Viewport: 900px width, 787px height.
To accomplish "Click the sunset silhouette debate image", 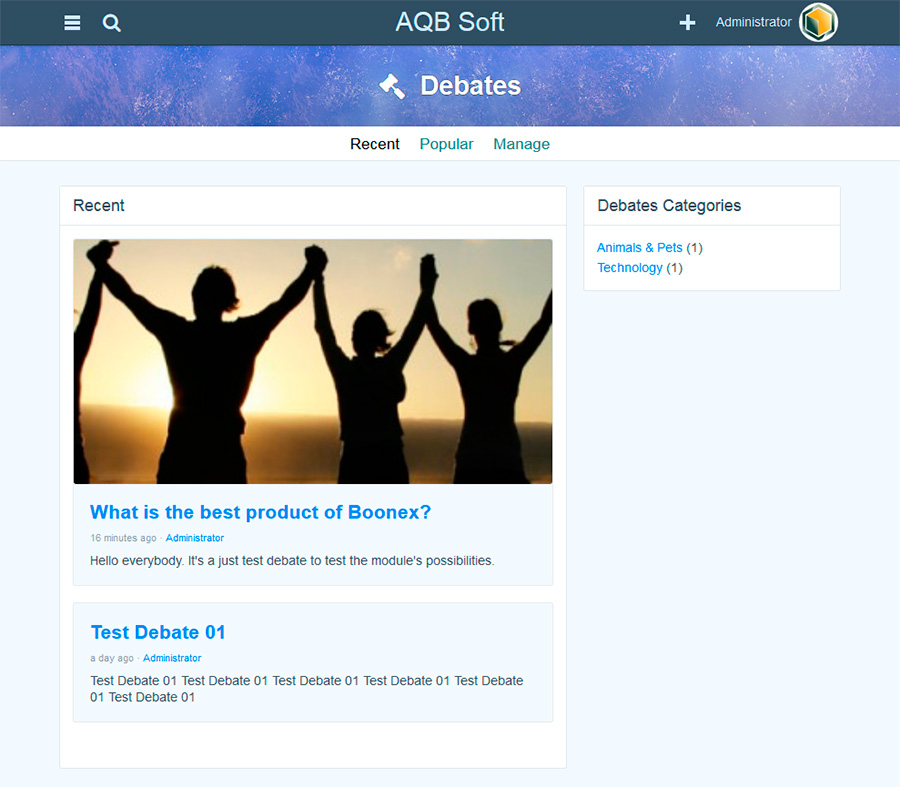I will pyautogui.click(x=312, y=361).
